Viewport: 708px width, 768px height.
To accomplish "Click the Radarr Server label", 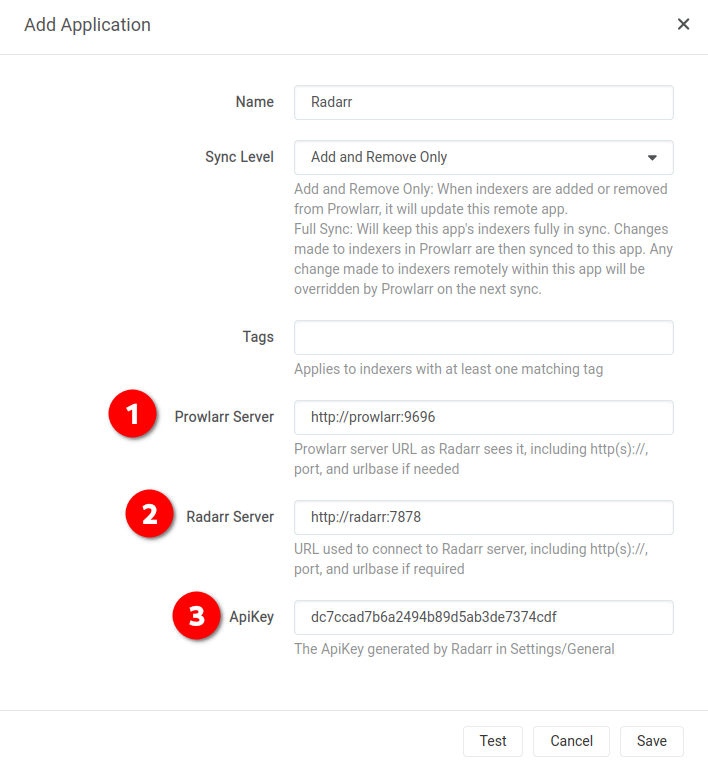I will pos(230,517).
